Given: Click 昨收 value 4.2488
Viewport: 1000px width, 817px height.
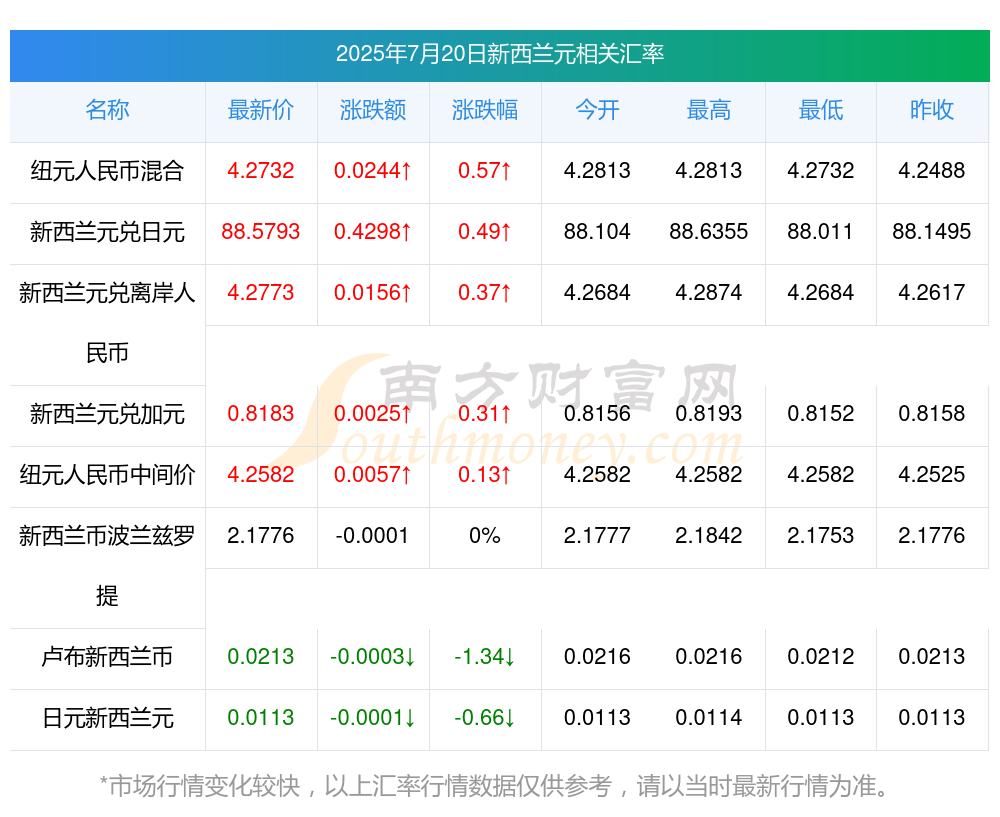Looking at the screenshot, I should coord(932,171).
